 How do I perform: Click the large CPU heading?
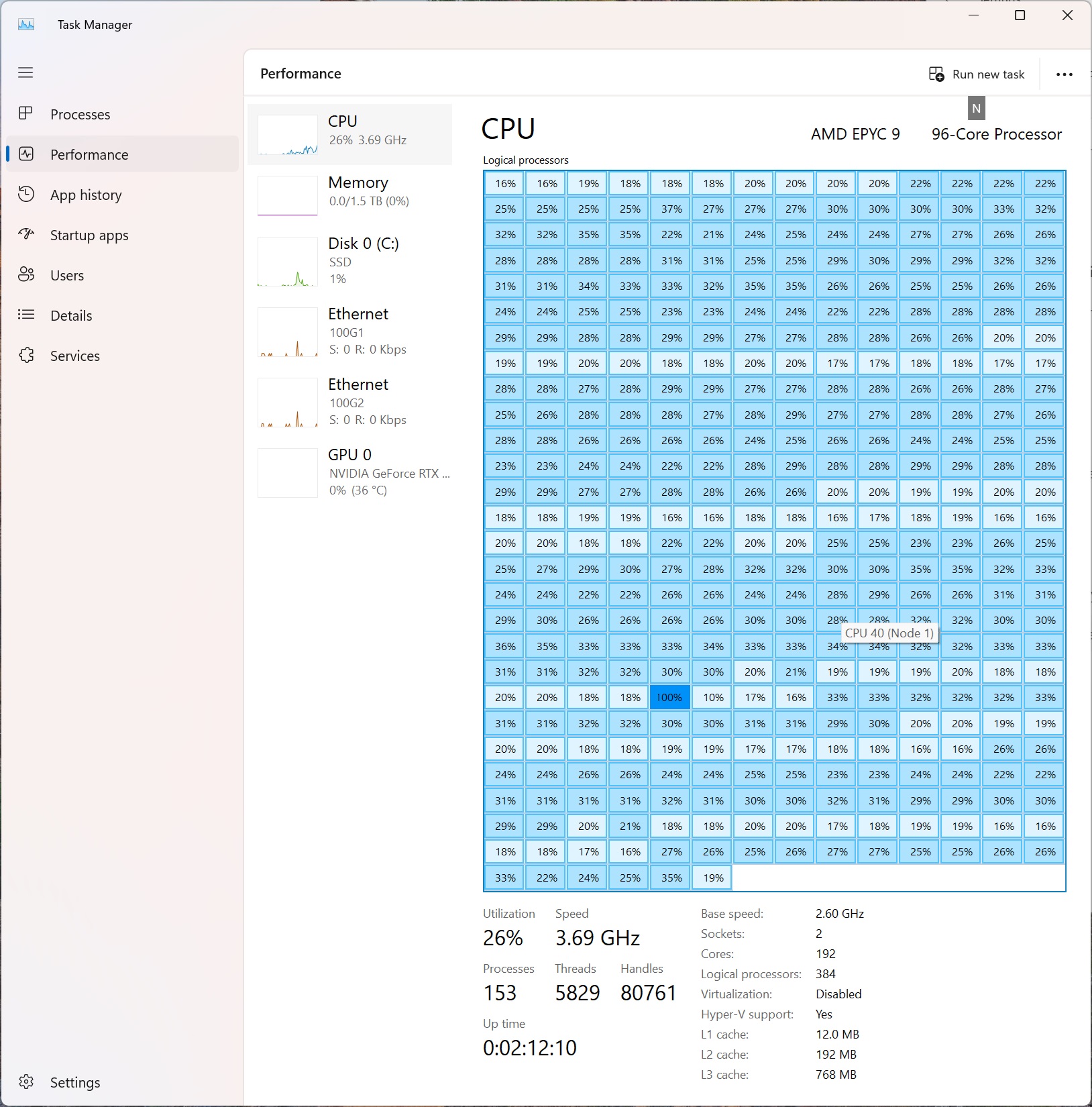508,129
